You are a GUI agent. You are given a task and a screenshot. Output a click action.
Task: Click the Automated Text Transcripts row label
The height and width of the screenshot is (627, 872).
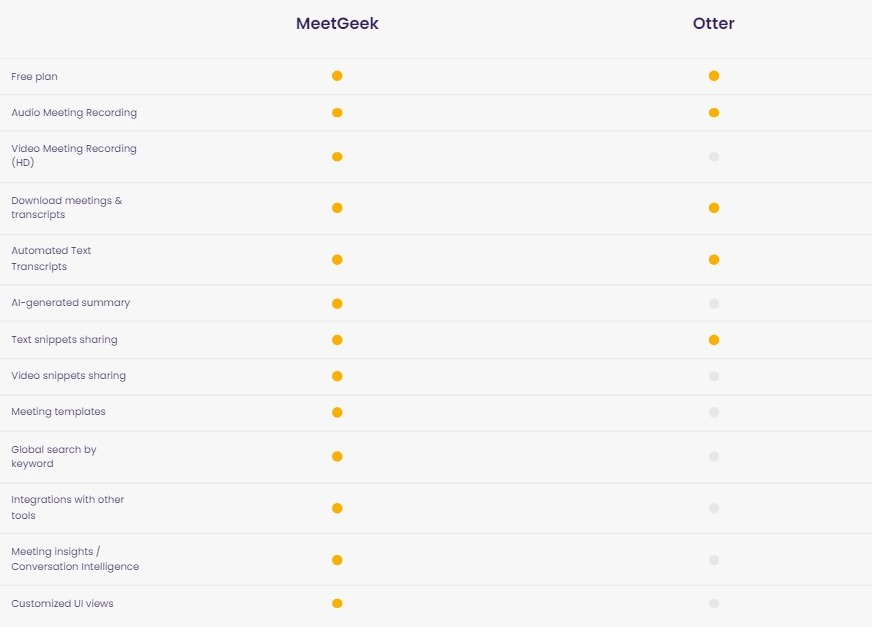coord(51,258)
